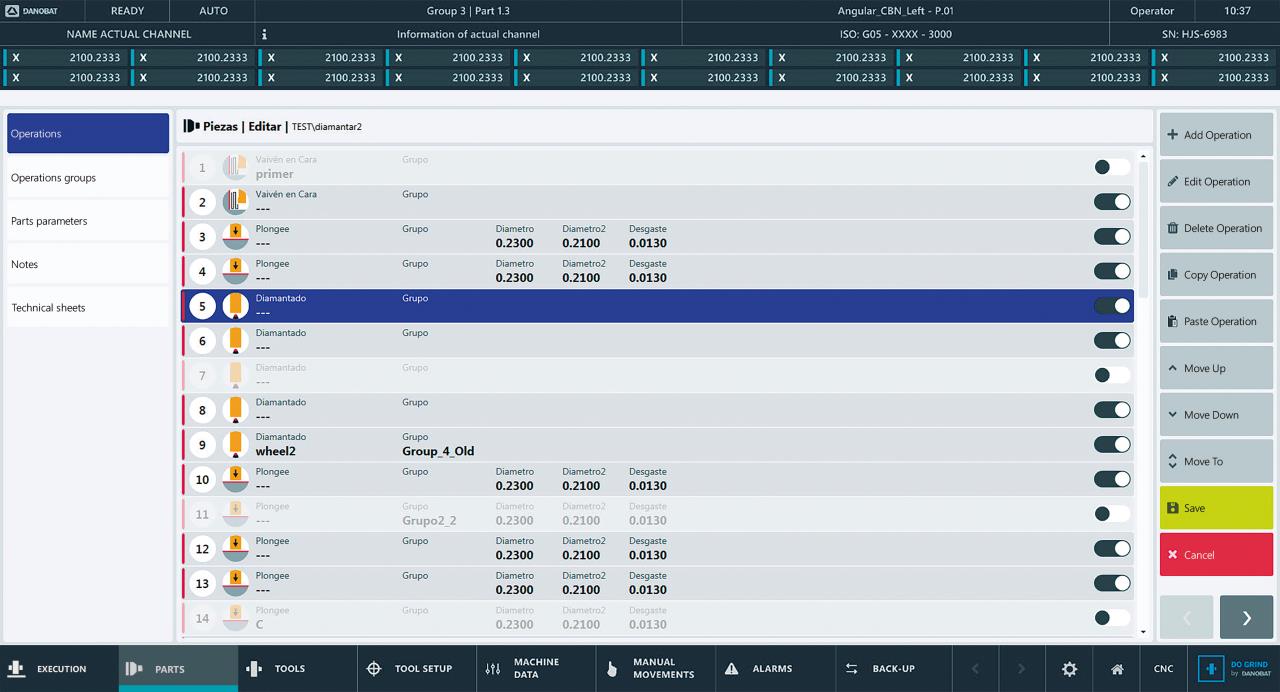
Task: Click the list scrollbar down arrow
Action: coord(1143,632)
